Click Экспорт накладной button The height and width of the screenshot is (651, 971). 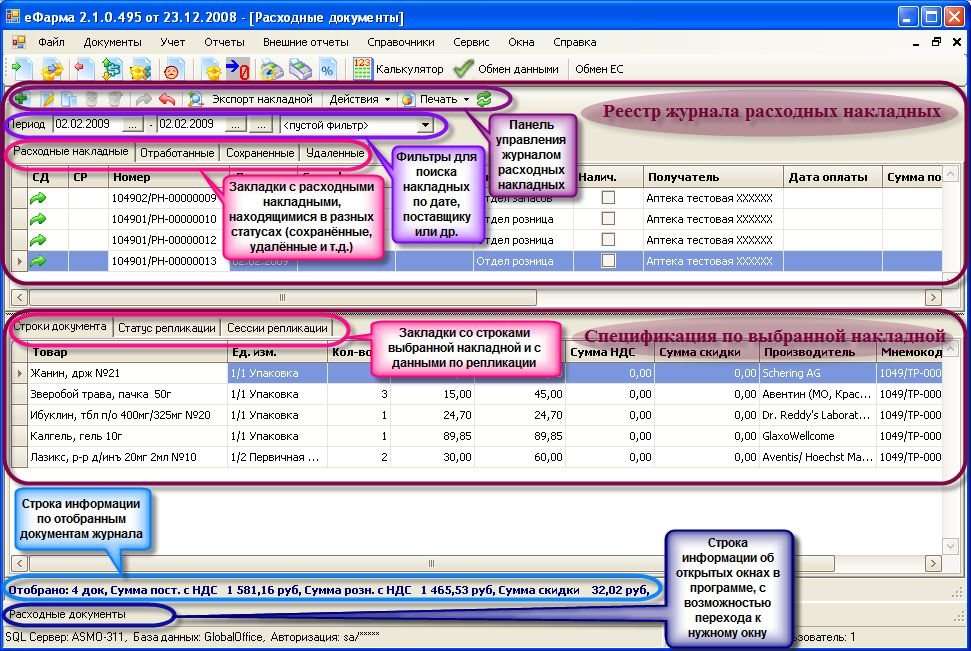point(262,99)
